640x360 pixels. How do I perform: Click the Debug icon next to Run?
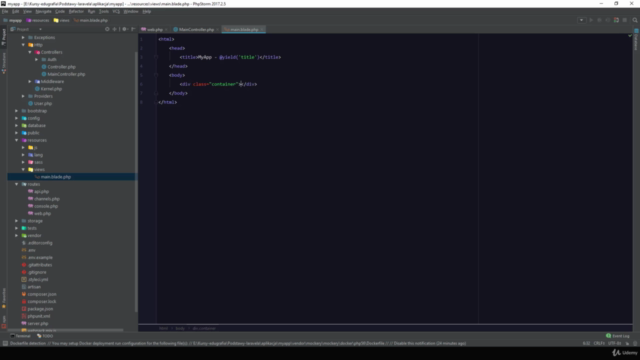point(599,20)
